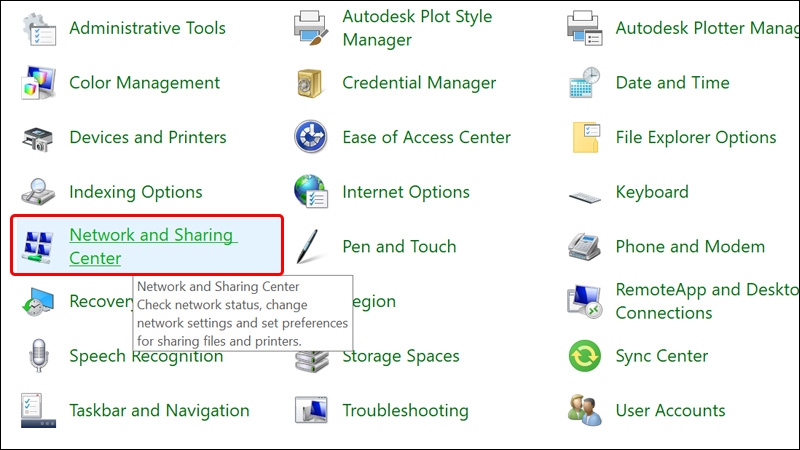800x450 pixels.
Task: Click the Internet Options text link
Action: (x=406, y=192)
